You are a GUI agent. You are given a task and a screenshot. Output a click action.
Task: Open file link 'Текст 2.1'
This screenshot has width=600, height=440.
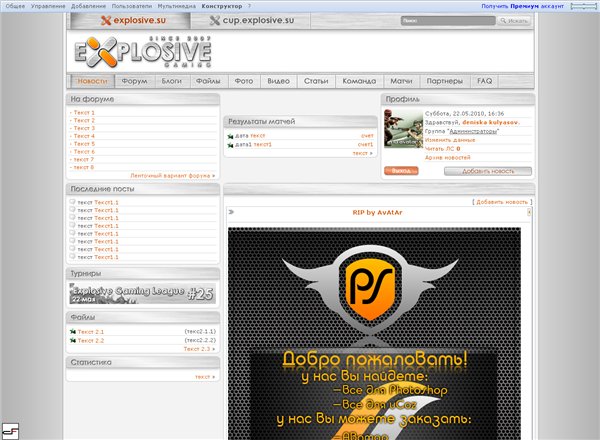click(x=91, y=332)
